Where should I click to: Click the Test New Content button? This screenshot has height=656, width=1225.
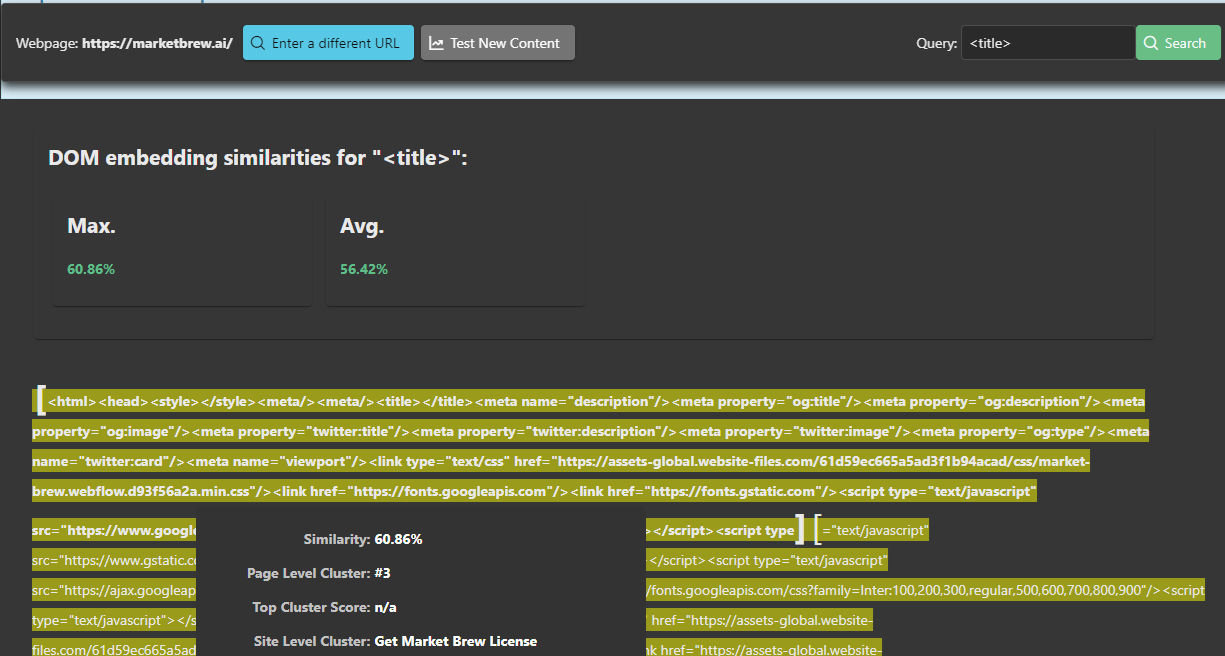tap(497, 43)
